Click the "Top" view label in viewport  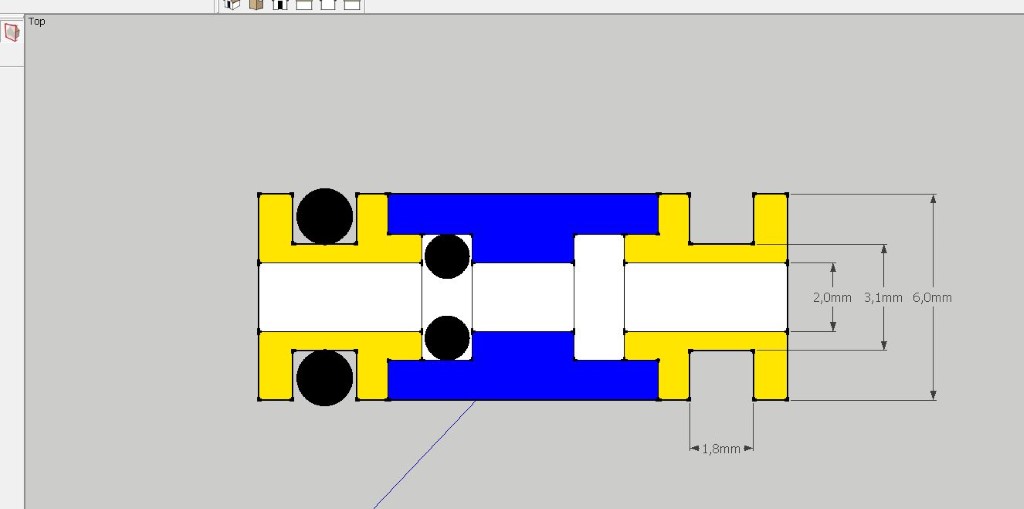[37, 21]
